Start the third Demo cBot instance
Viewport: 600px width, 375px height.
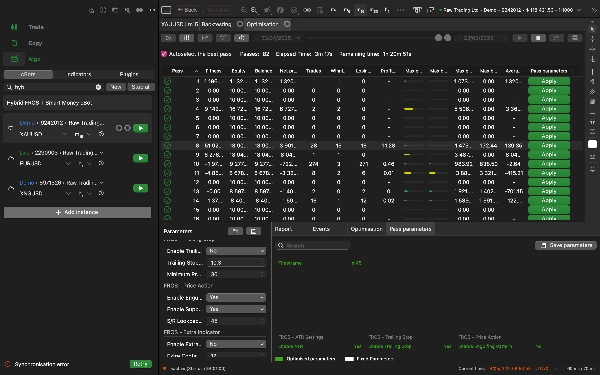tap(140, 188)
